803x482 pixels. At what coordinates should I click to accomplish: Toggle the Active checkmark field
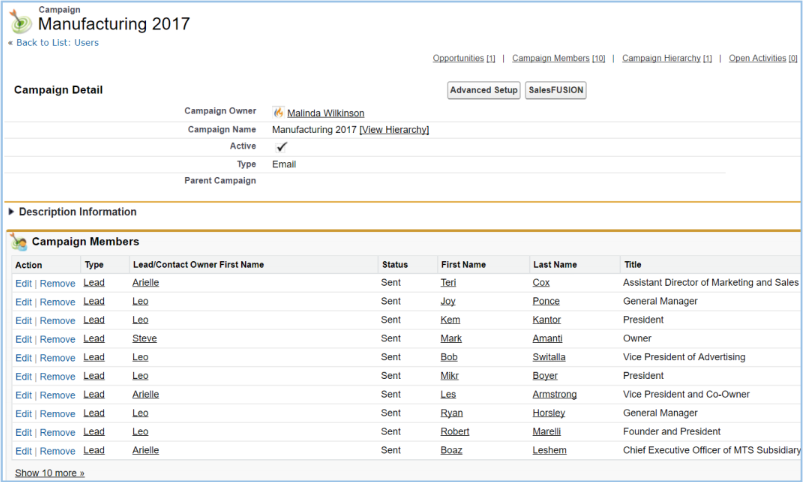coord(282,147)
